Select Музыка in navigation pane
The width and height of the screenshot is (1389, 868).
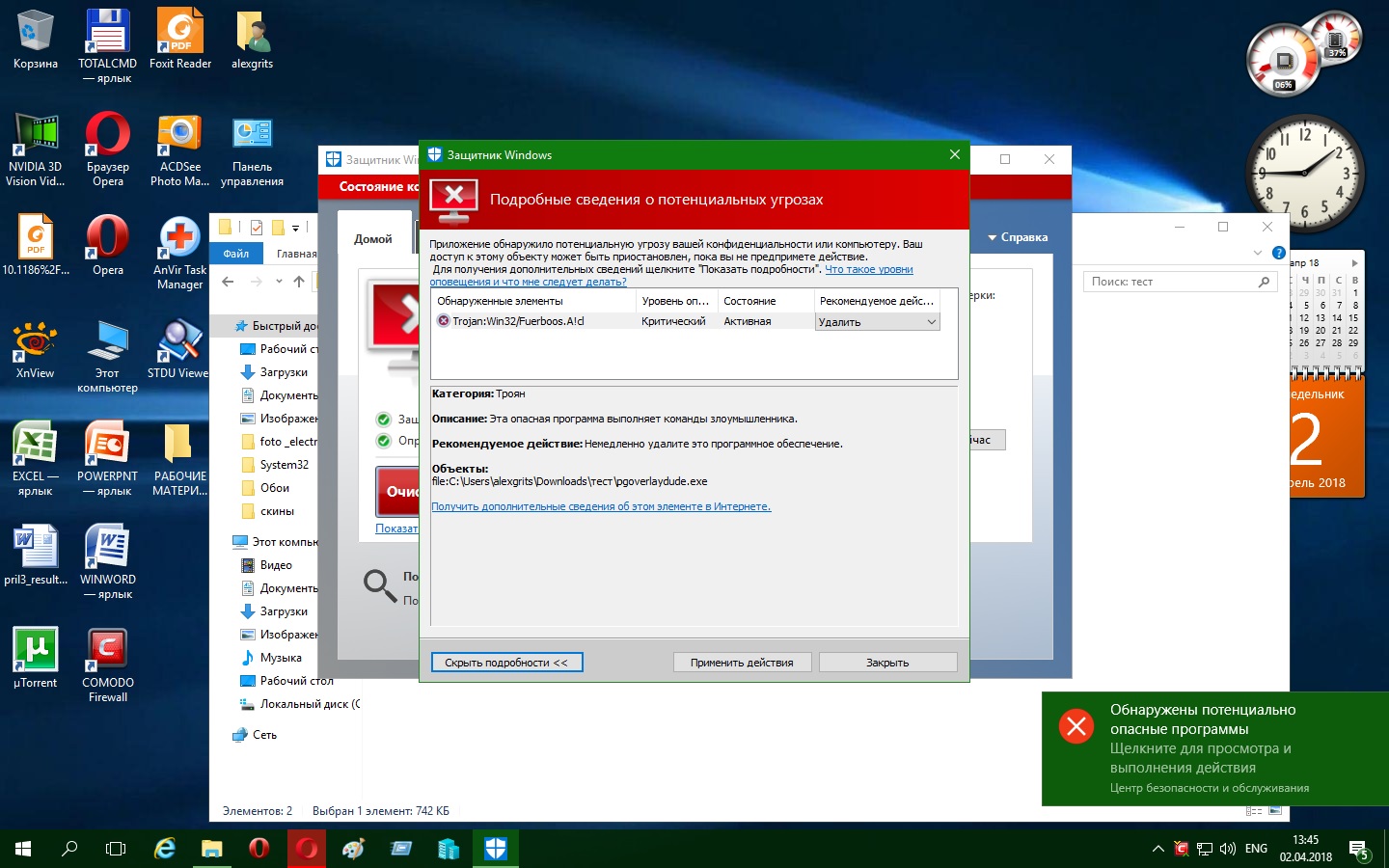click(280, 658)
